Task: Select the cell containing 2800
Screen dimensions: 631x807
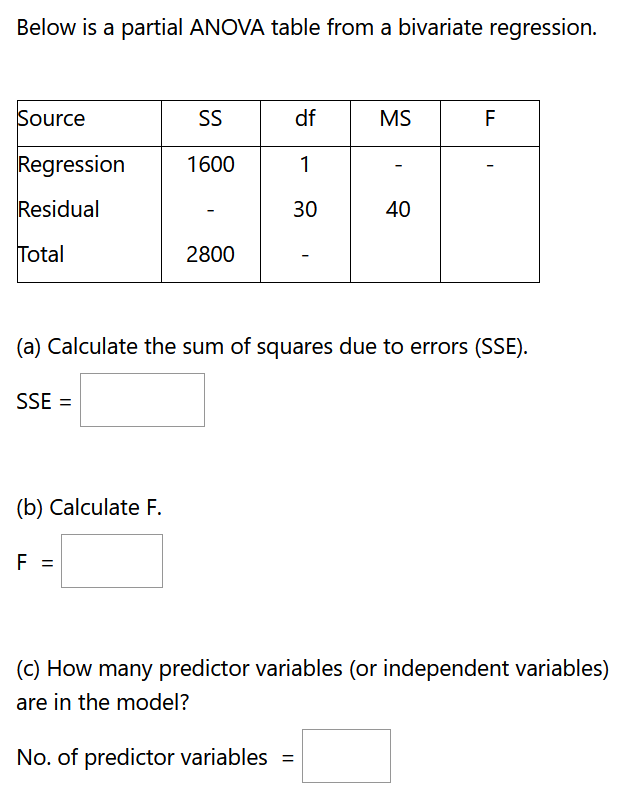Action: (x=210, y=254)
